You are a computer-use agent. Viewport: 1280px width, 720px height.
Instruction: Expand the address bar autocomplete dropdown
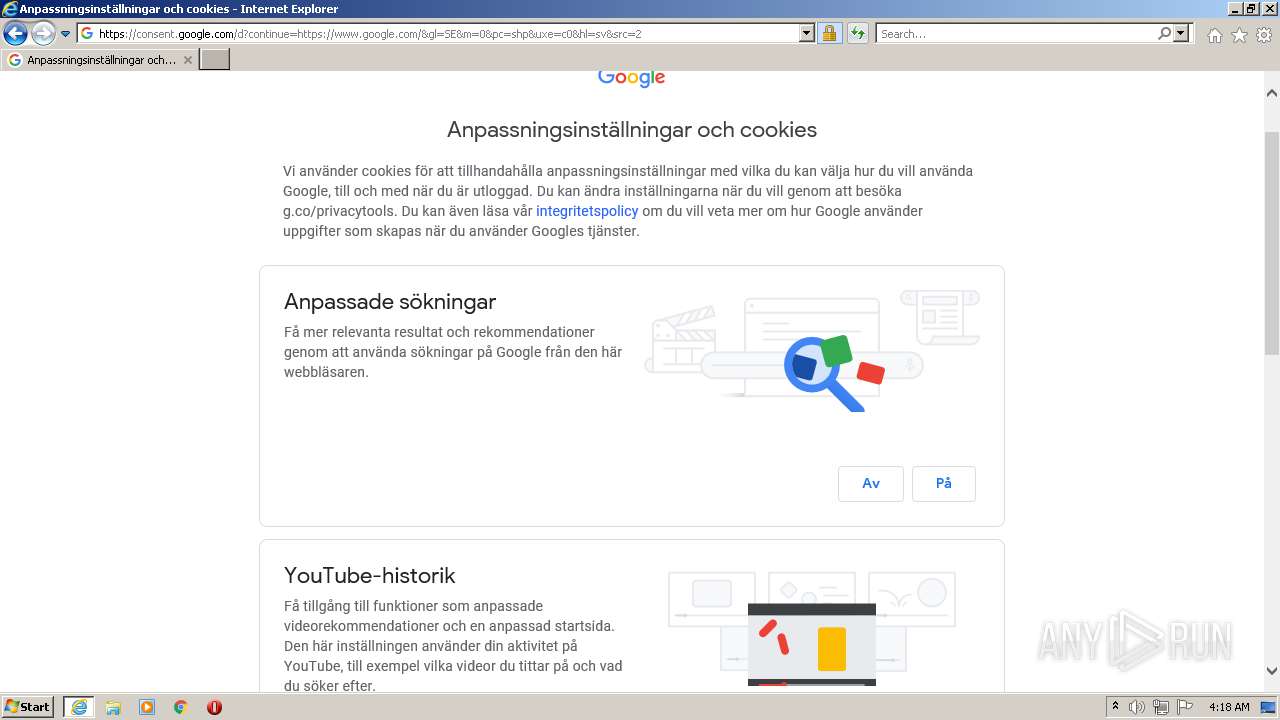pyautogui.click(x=807, y=33)
